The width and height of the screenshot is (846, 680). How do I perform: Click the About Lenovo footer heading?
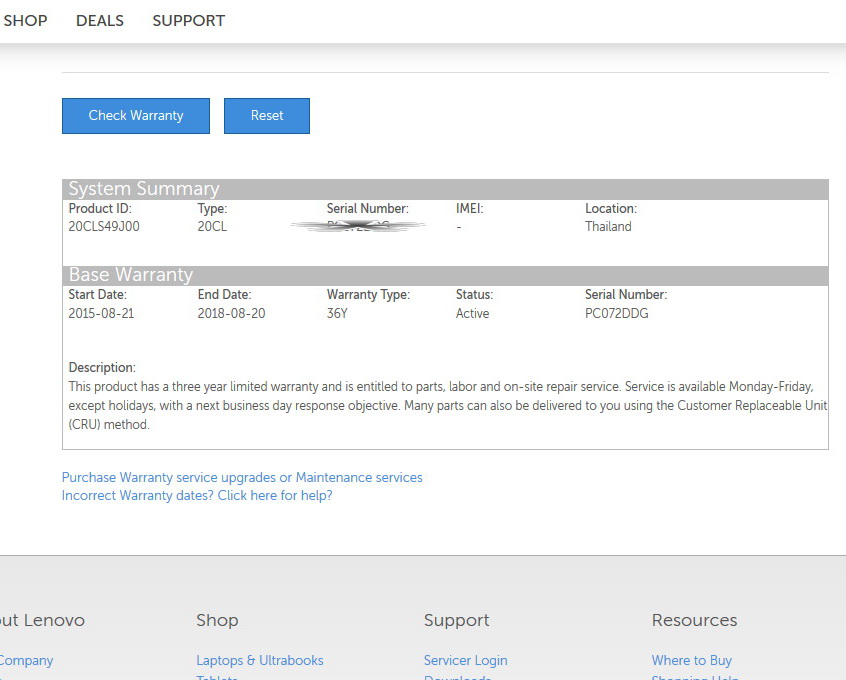[42, 621]
